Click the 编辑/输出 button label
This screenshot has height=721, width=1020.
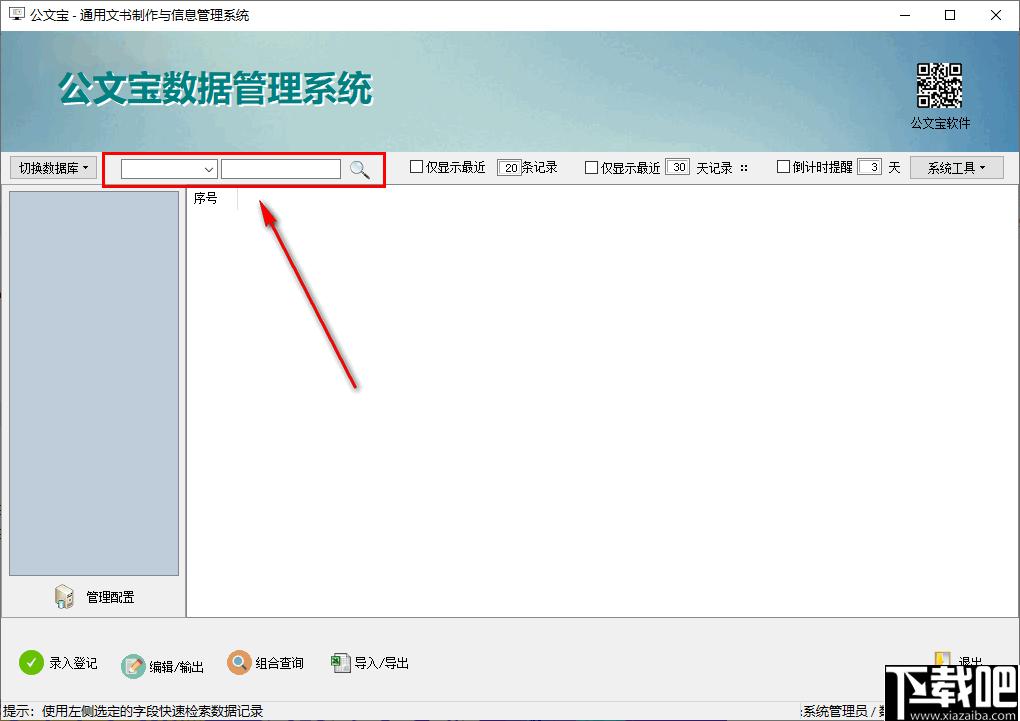point(176,666)
